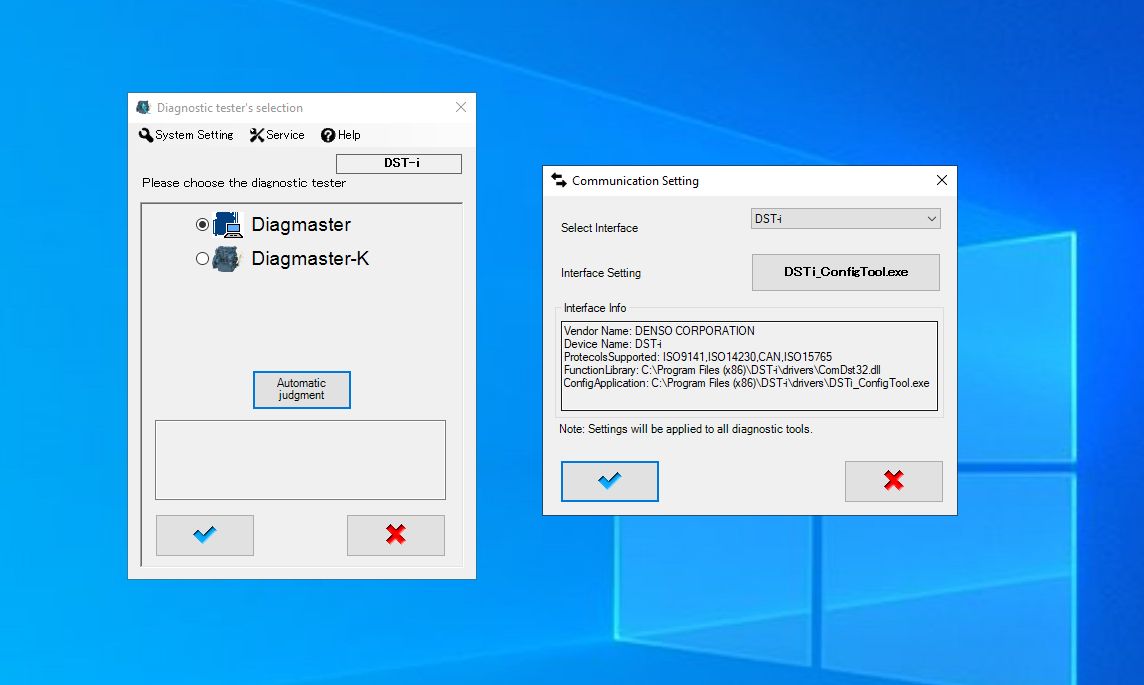Open the Service menu

(277, 135)
